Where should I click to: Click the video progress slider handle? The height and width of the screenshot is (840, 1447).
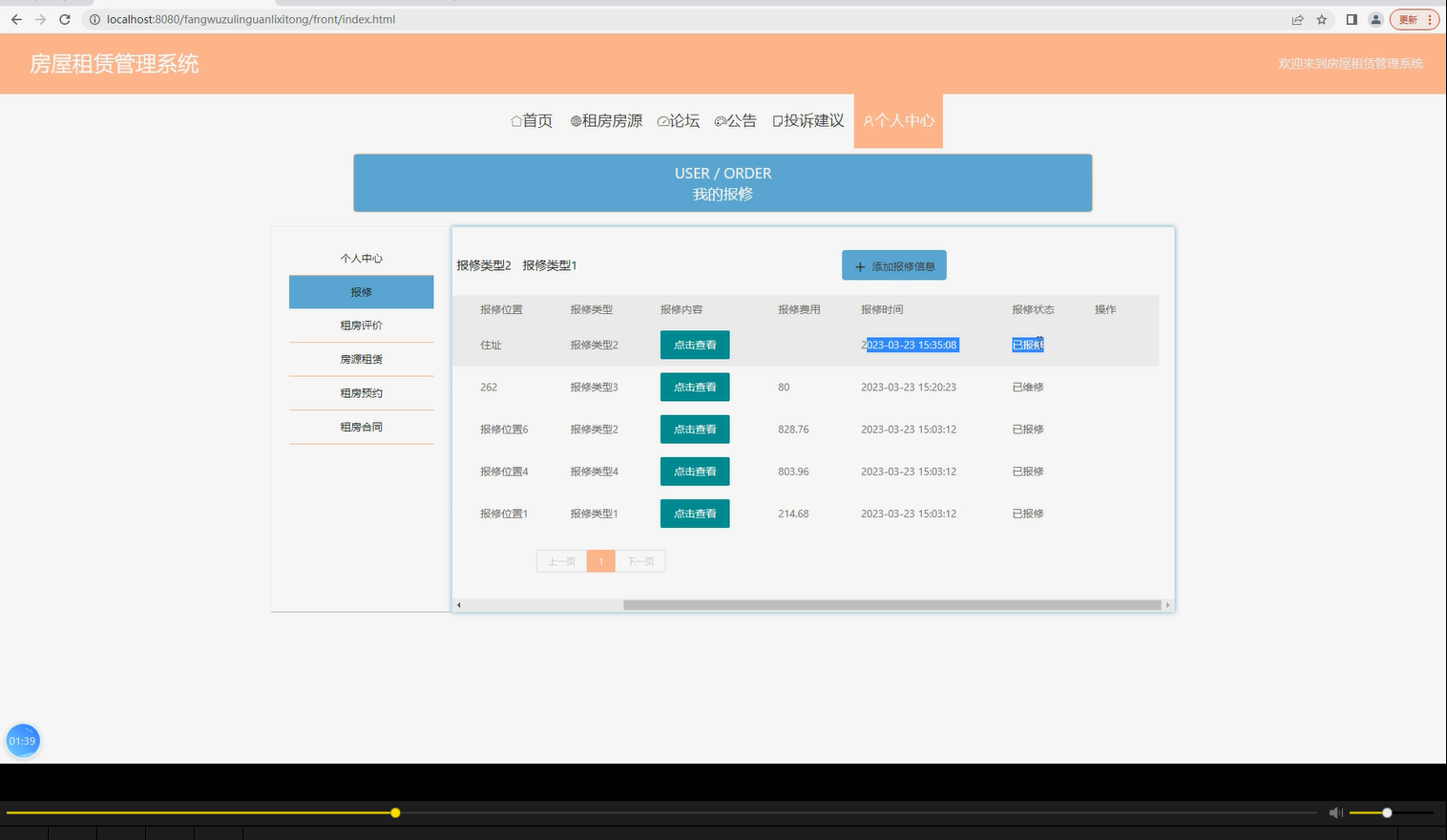395,813
